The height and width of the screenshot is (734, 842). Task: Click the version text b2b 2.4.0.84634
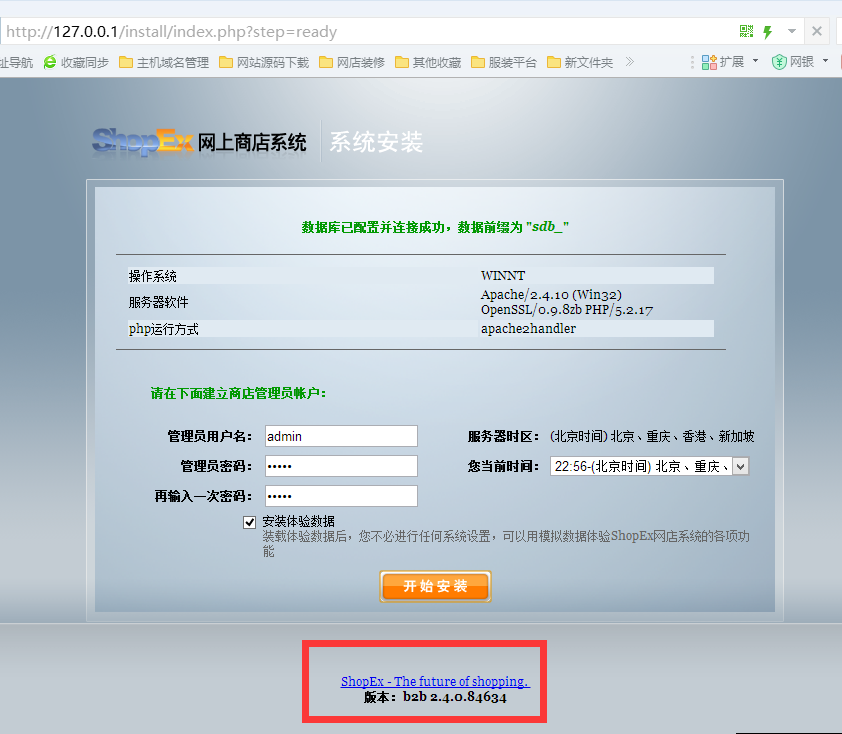455,697
